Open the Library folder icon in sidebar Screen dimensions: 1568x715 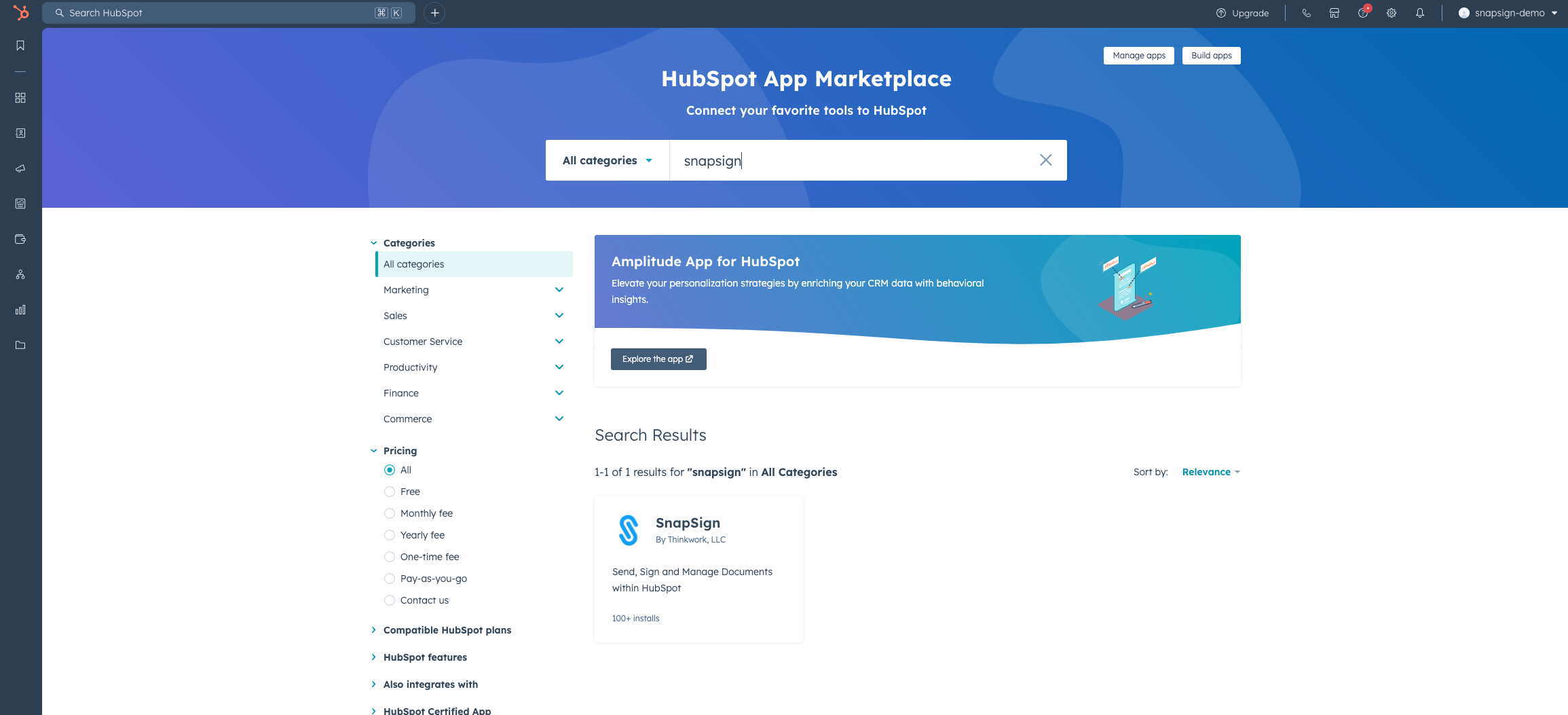pyautogui.click(x=20, y=345)
